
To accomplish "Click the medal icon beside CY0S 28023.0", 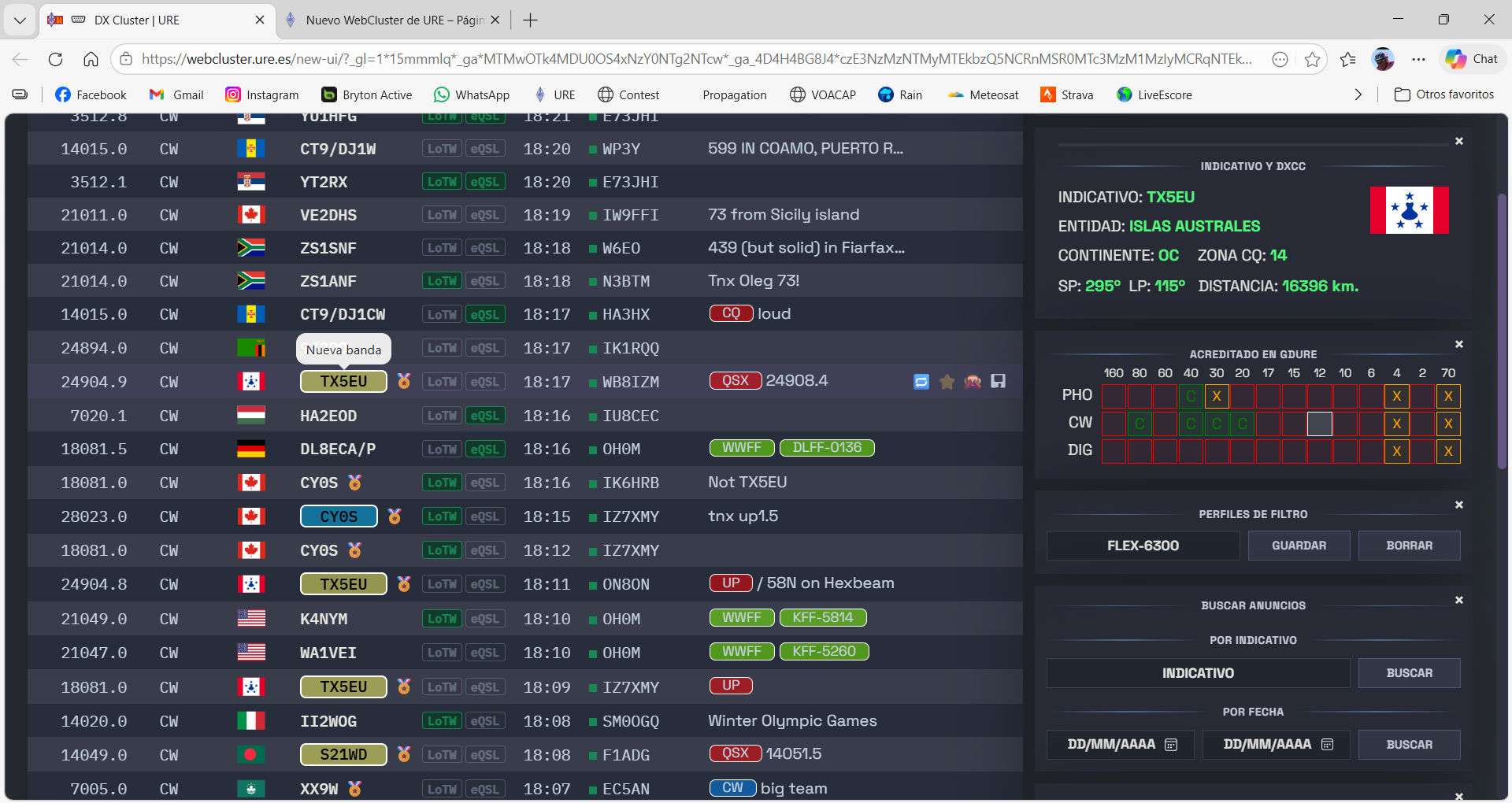I will click(x=395, y=516).
